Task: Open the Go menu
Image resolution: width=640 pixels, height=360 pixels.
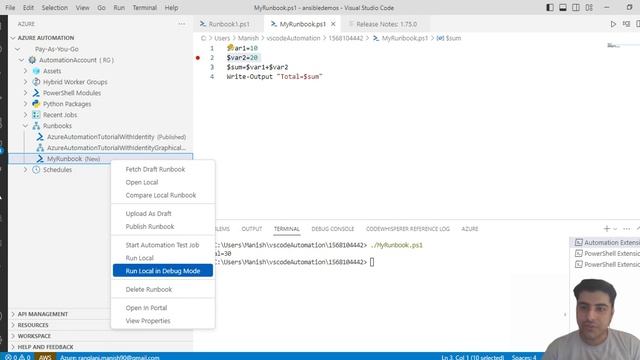Action: 101,8
